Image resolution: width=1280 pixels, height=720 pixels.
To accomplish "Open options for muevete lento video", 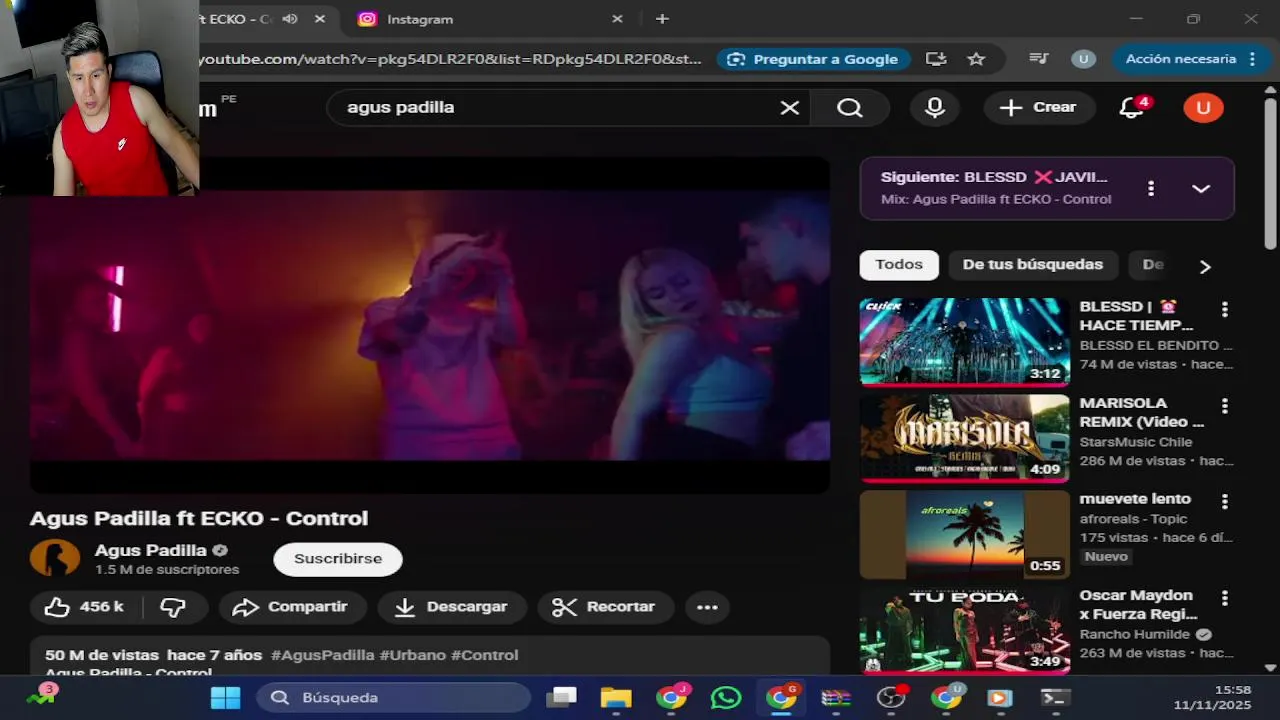I will [1225, 502].
